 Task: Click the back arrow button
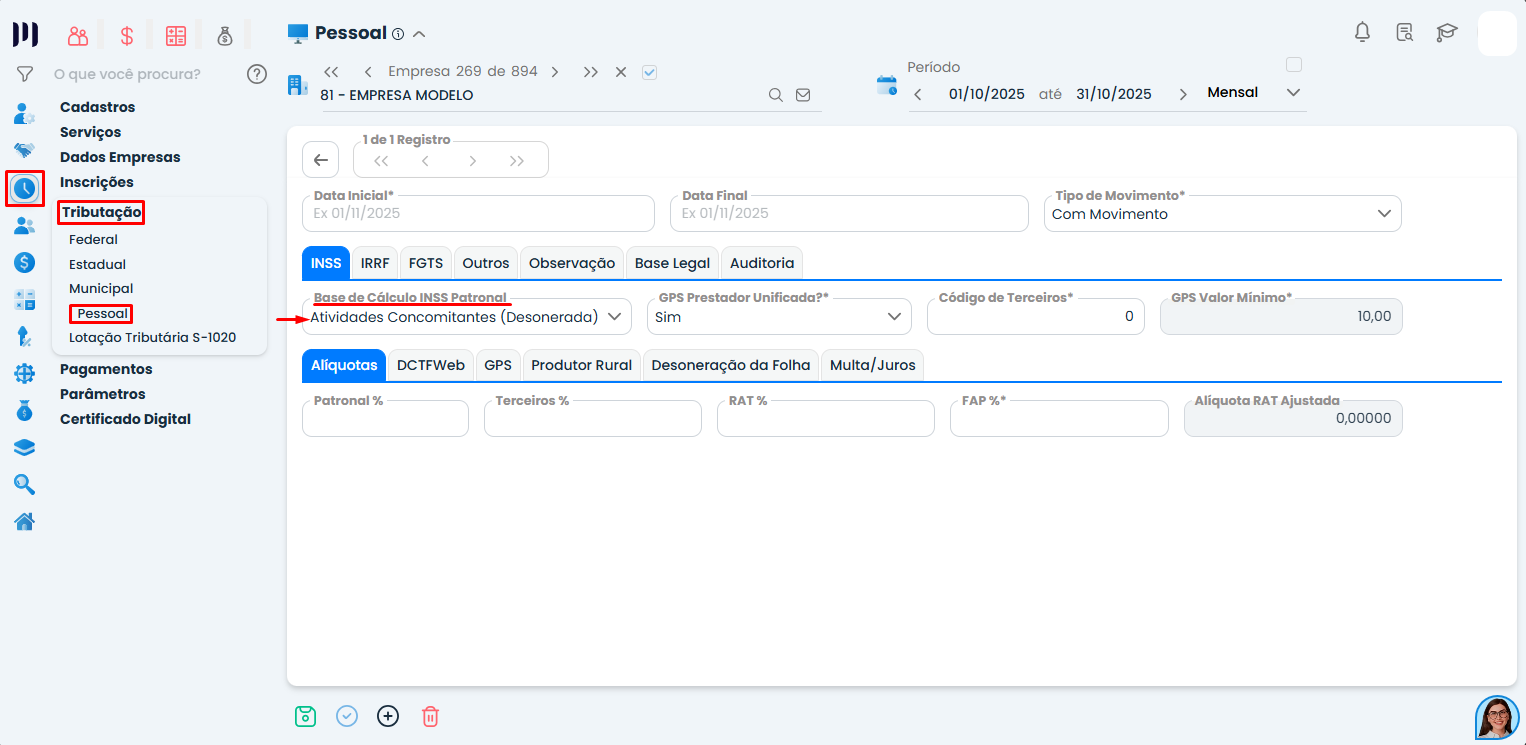320,160
